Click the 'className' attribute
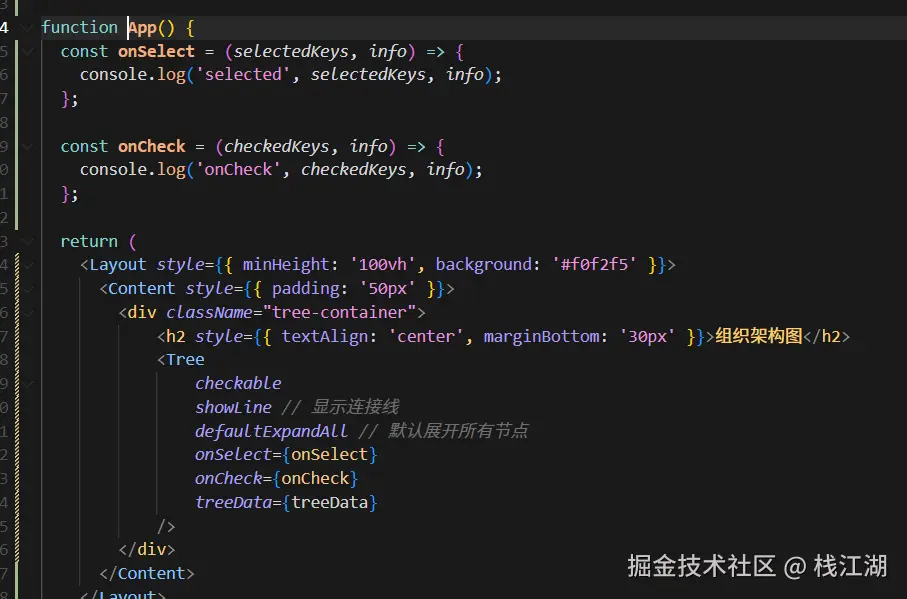This screenshot has width=907, height=599. pos(209,312)
